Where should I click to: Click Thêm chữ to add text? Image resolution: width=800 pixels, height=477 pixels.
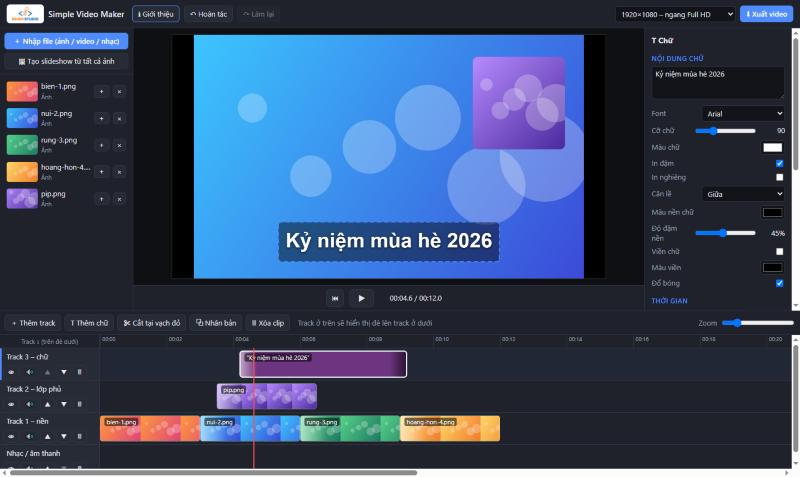click(89, 323)
